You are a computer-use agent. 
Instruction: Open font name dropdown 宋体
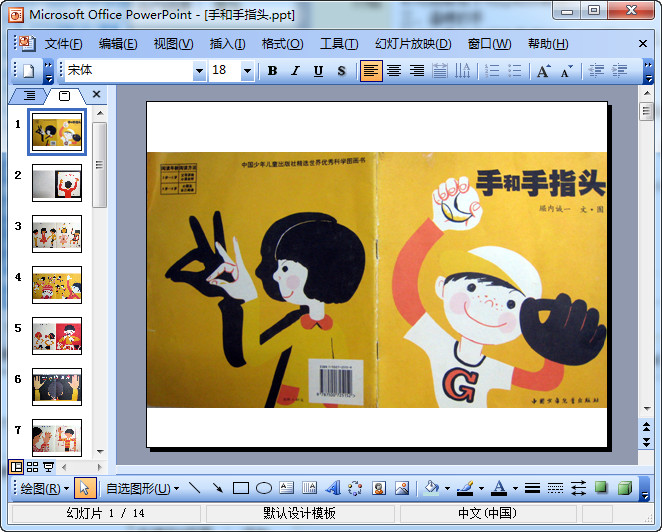coord(199,71)
